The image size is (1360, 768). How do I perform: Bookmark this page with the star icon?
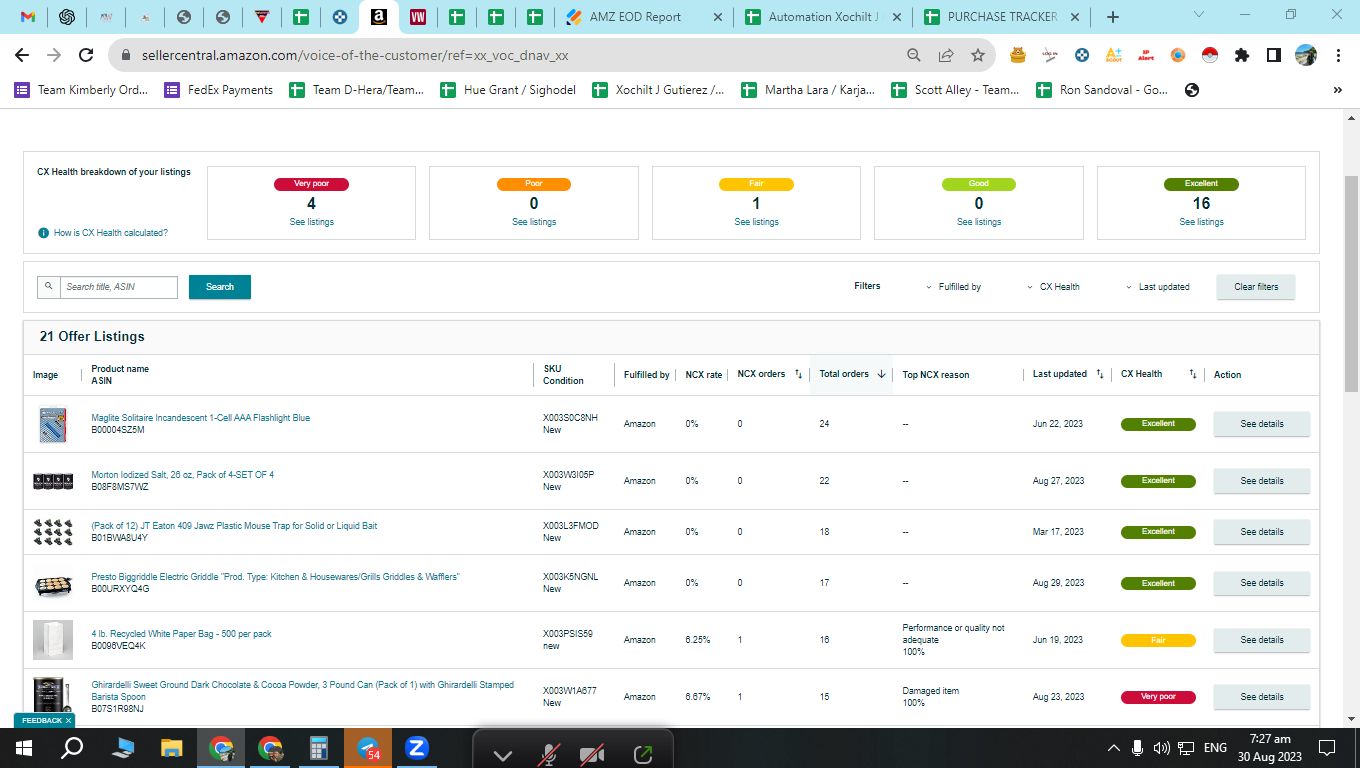point(978,56)
